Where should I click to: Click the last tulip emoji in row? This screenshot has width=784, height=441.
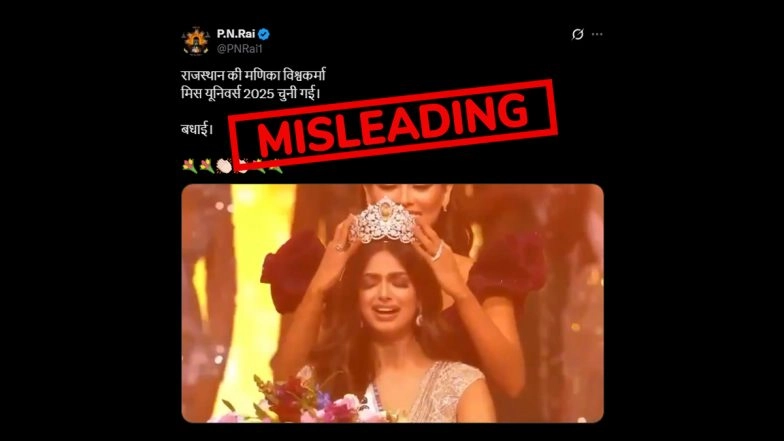pos(276,166)
